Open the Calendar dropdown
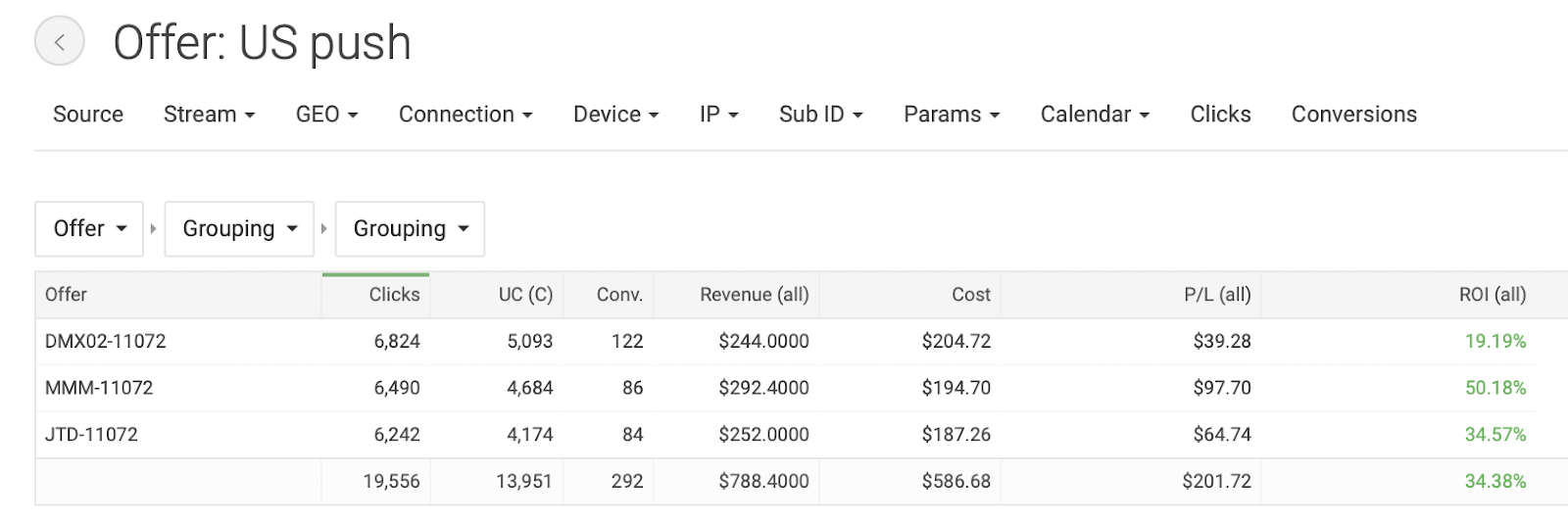The height and width of the screenshot is (522, 1568). [1095, 115]
